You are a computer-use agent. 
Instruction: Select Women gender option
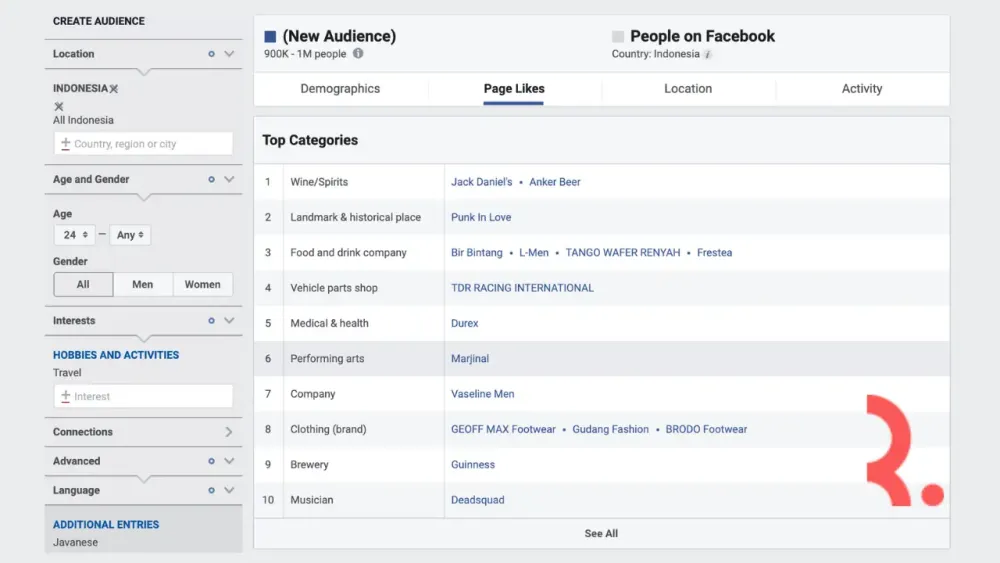point(203,284)
